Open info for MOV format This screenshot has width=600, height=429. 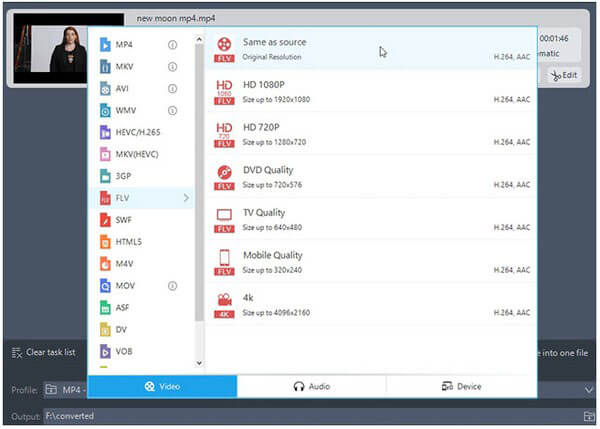(x=173, y=286)
